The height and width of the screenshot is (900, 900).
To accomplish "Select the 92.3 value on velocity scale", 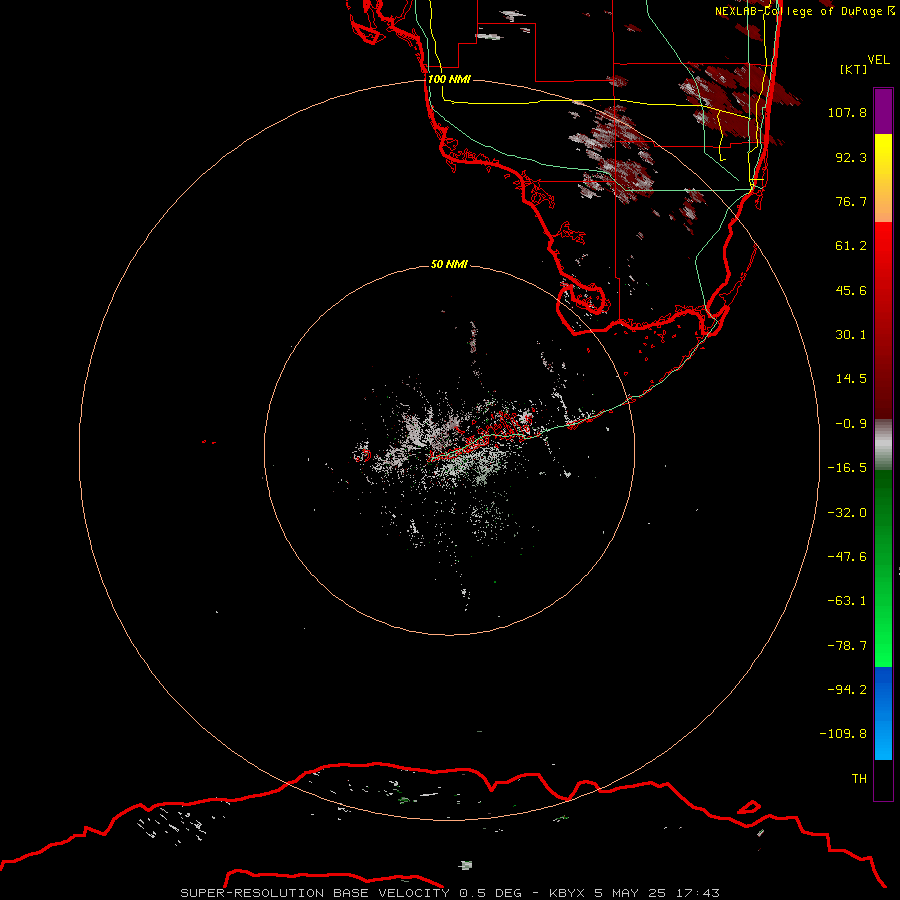I will [x=851, y=157].
